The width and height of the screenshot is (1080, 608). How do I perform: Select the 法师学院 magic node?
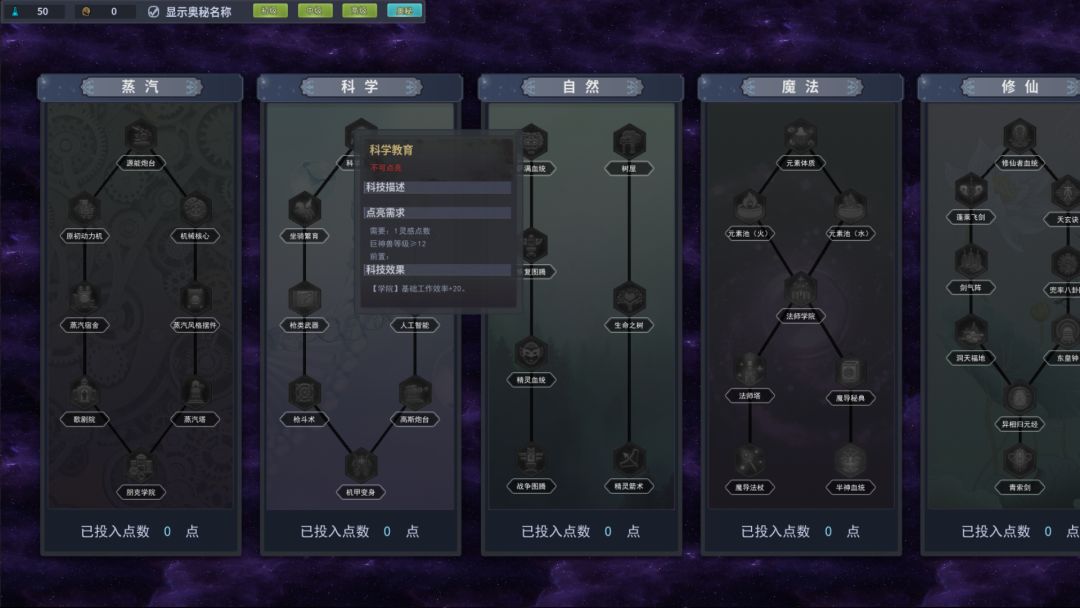coord(800,290)
